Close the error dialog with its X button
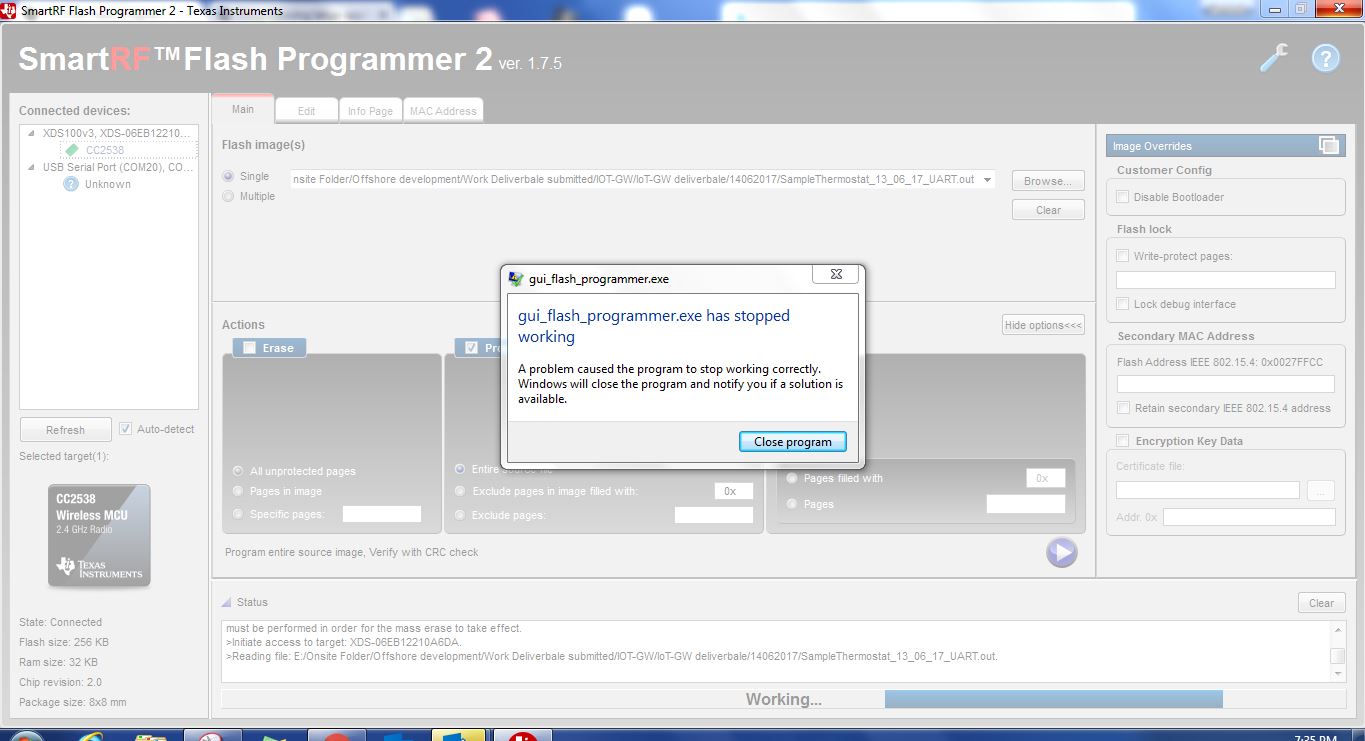 pyautogui.click(x=838, y=274)
